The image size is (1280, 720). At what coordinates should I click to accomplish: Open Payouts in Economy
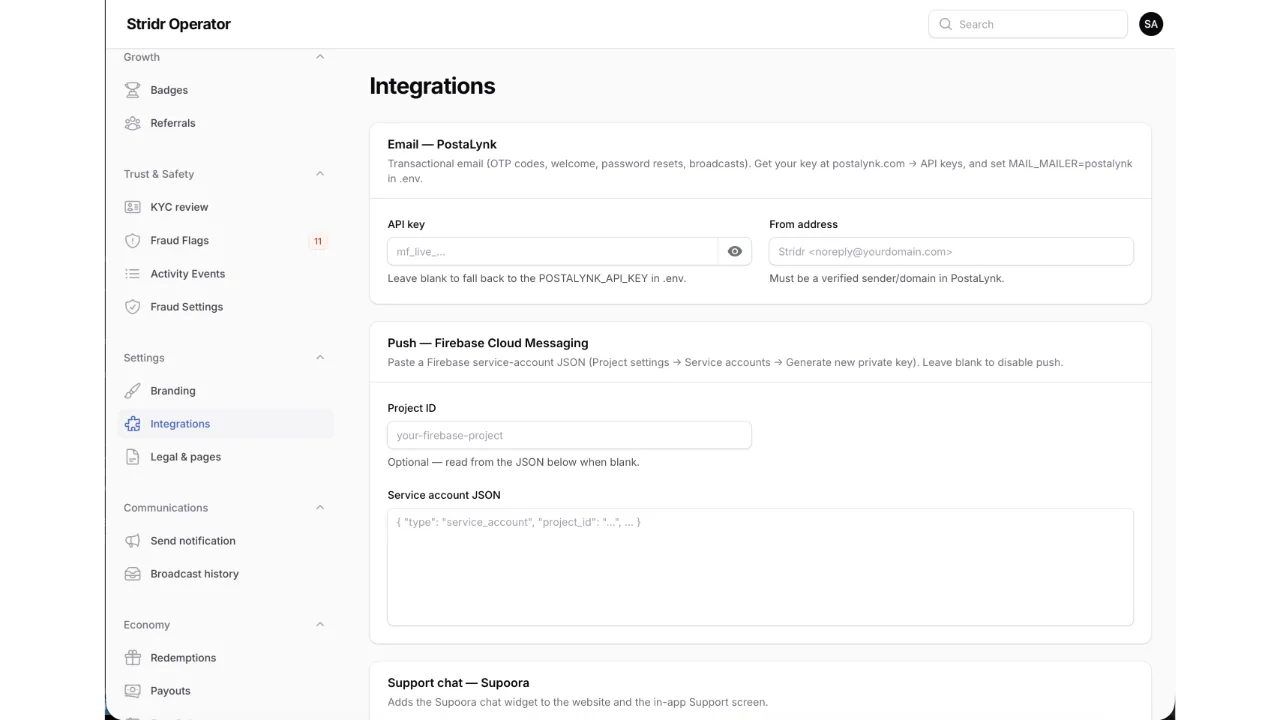(x=225, y=691)
